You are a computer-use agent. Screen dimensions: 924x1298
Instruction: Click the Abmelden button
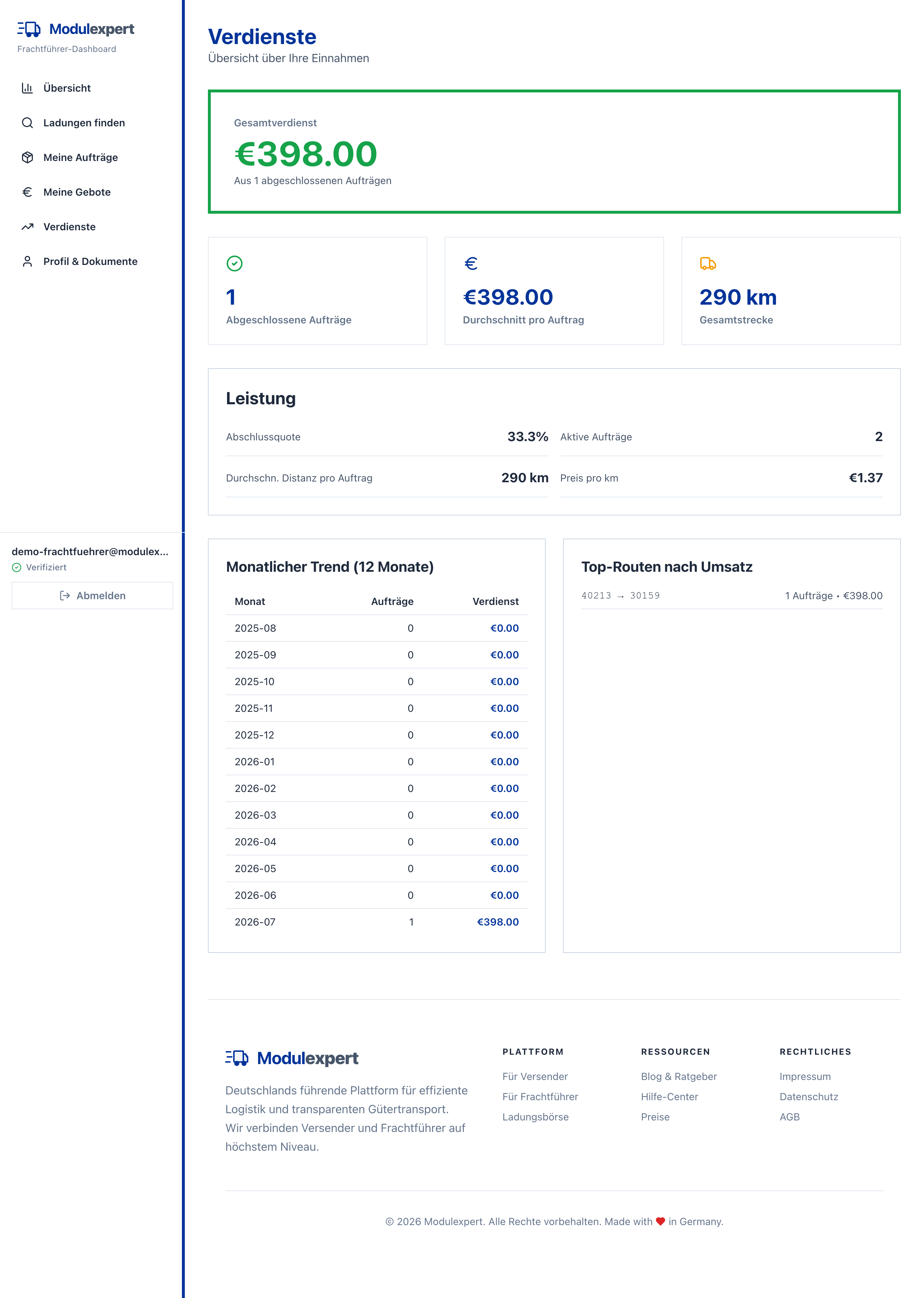[x=92, y=596]
